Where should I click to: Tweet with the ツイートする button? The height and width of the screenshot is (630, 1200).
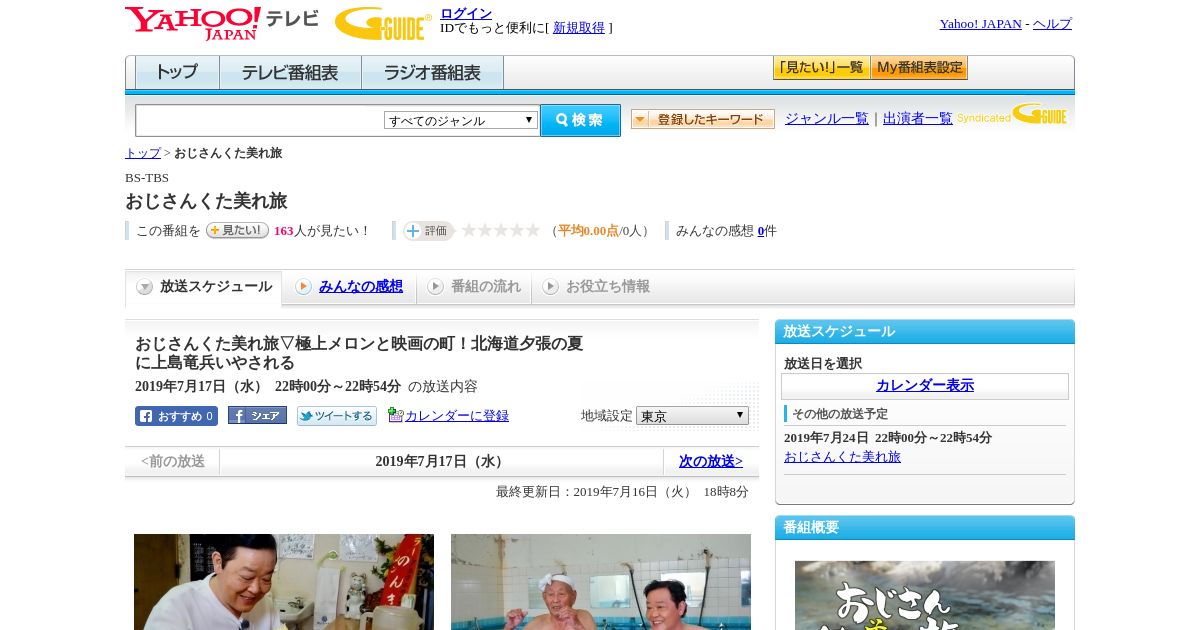[337, 416]
